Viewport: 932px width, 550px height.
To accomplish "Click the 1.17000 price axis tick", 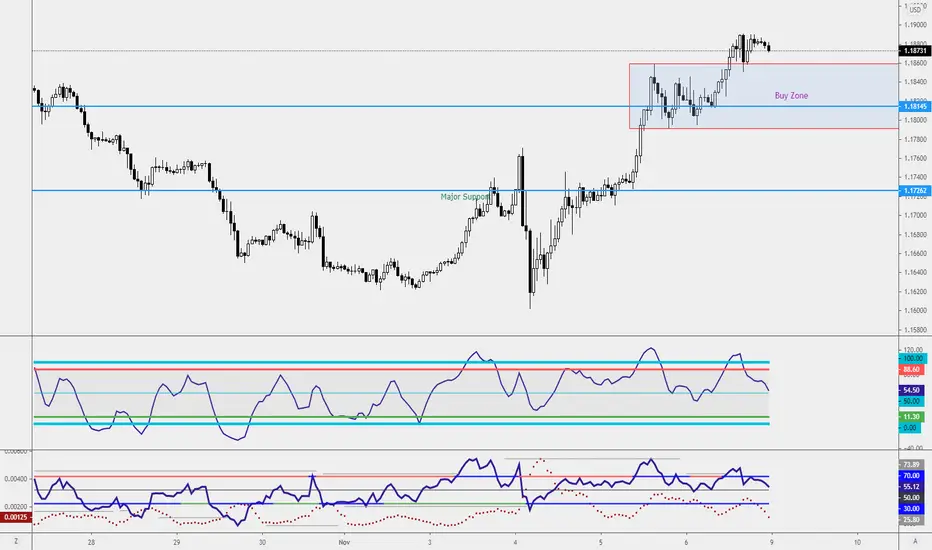I will tap(915, 215).
